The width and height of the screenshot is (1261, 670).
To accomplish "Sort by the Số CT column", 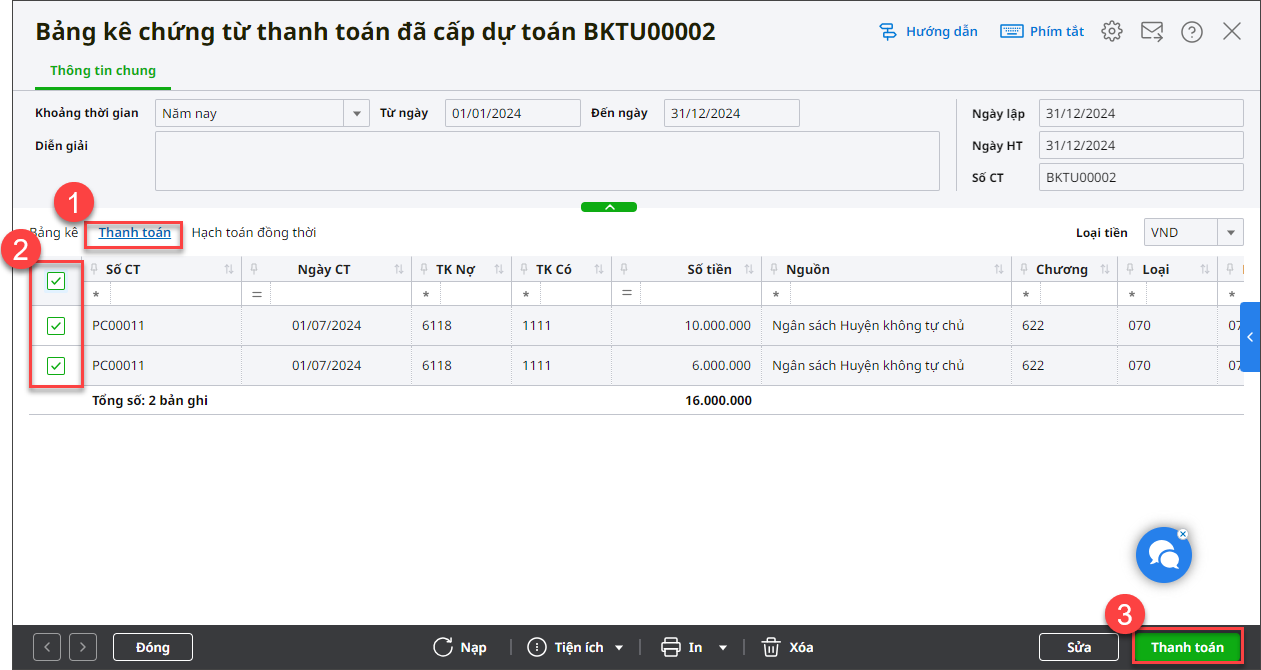I will coord(229,270).
